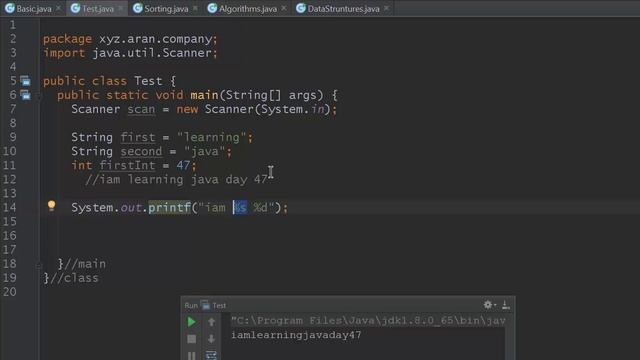Image resolution: width=640 pixels, height=360 pixels.
Task: Click output line 'iamlearningjavaday47'
Action: point(296,335)
